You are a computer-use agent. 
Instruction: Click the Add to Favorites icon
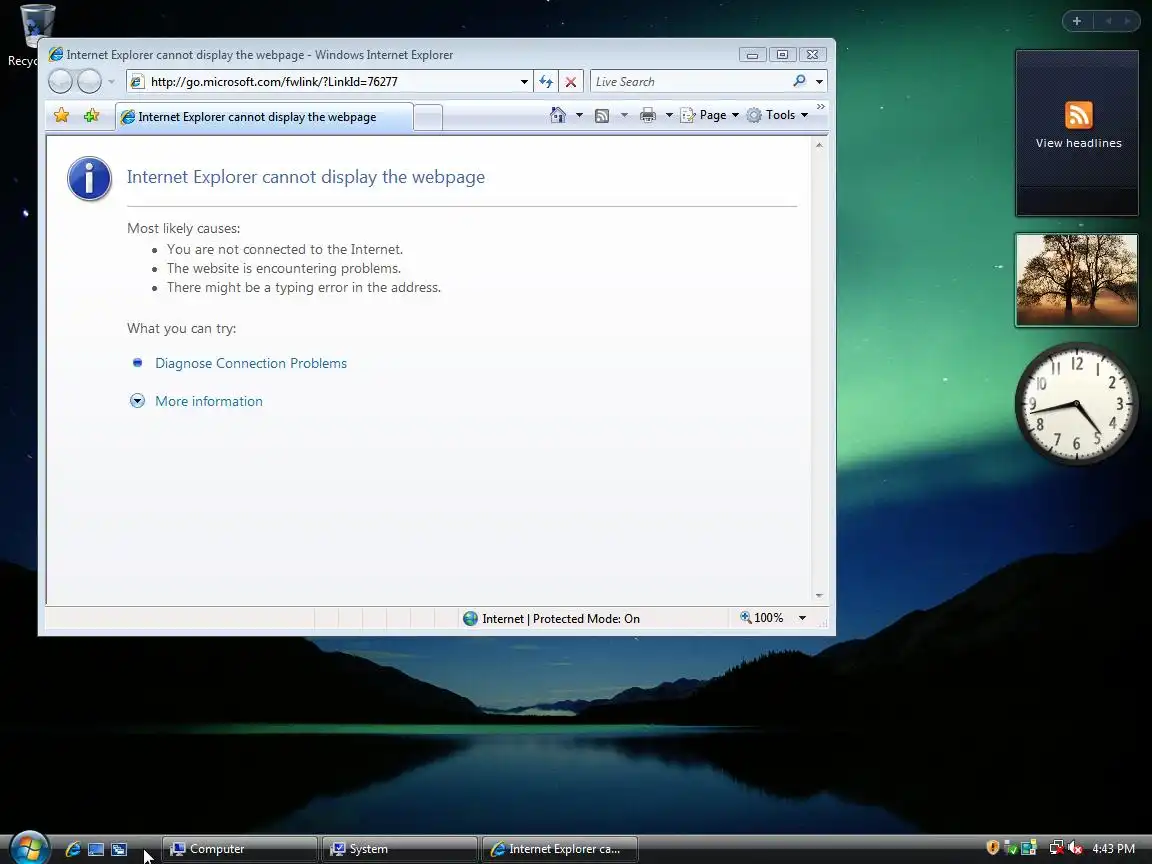click(91, 115)
